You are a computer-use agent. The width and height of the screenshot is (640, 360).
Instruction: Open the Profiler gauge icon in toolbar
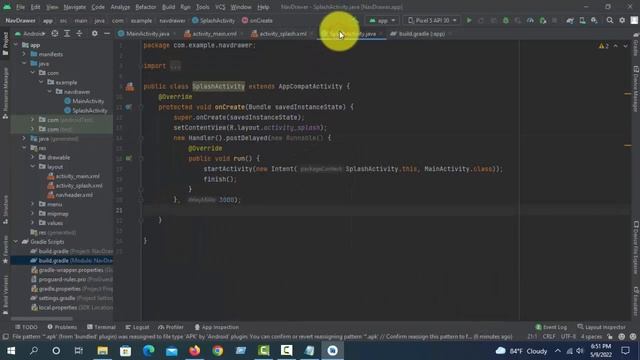point(530,20)
